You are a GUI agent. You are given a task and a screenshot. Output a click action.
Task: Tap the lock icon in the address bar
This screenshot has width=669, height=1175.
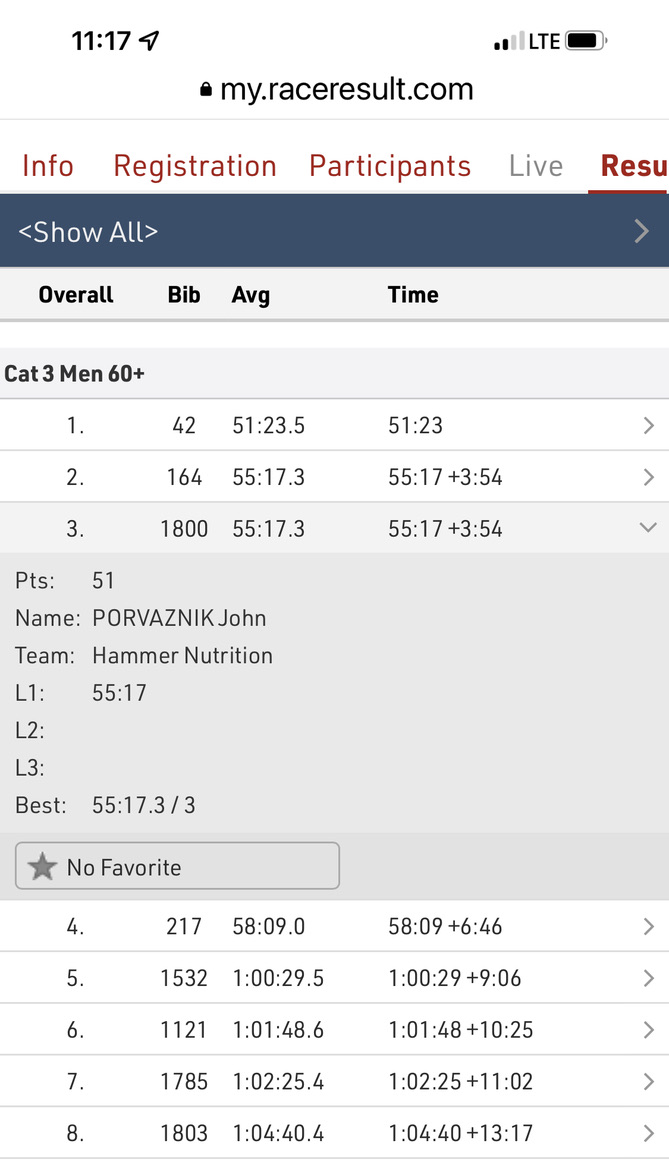pyautogui.click(x=206, y=90)
